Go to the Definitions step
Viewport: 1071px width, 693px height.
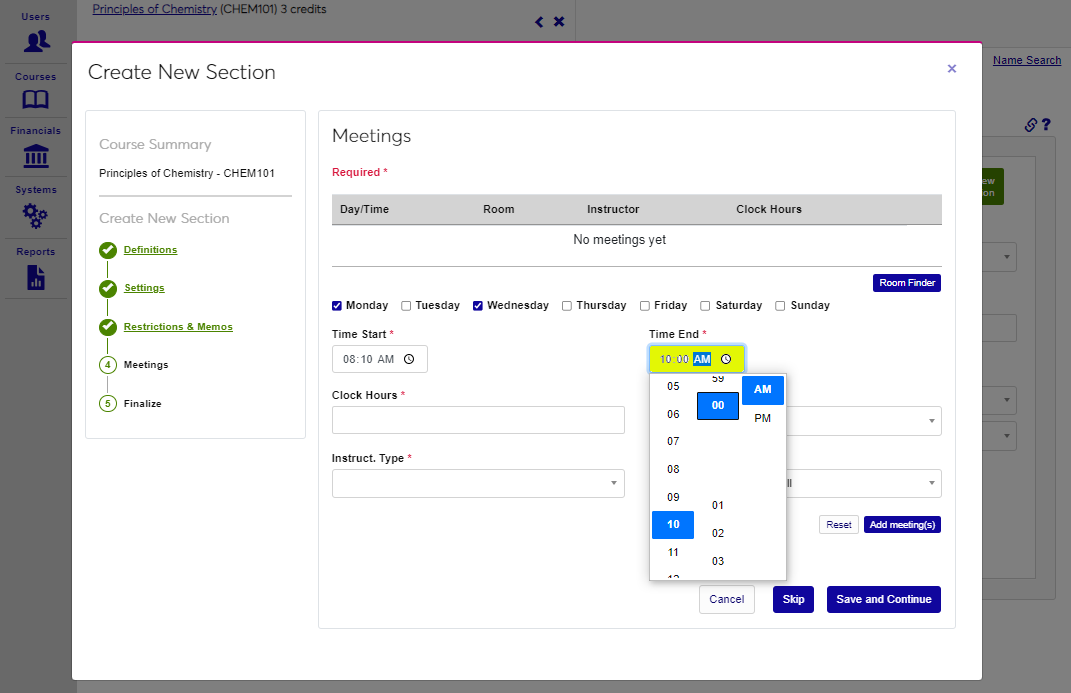150,250
